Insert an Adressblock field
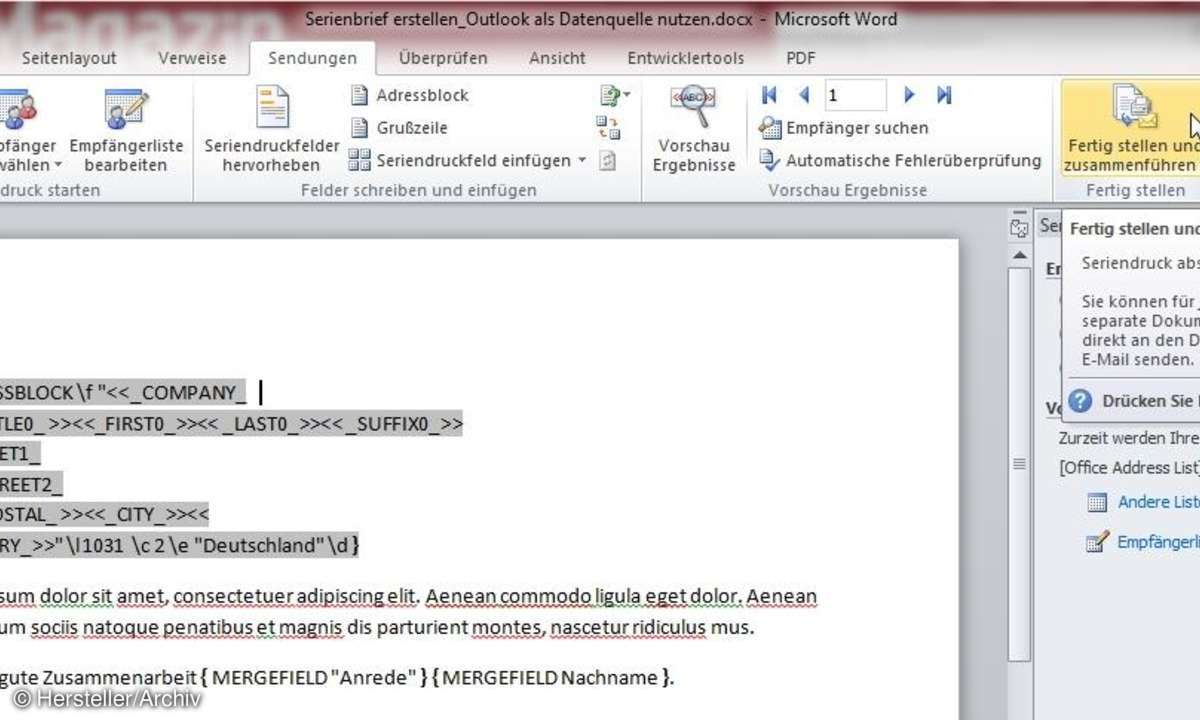1200x720 pixels. tap(410, 96)
